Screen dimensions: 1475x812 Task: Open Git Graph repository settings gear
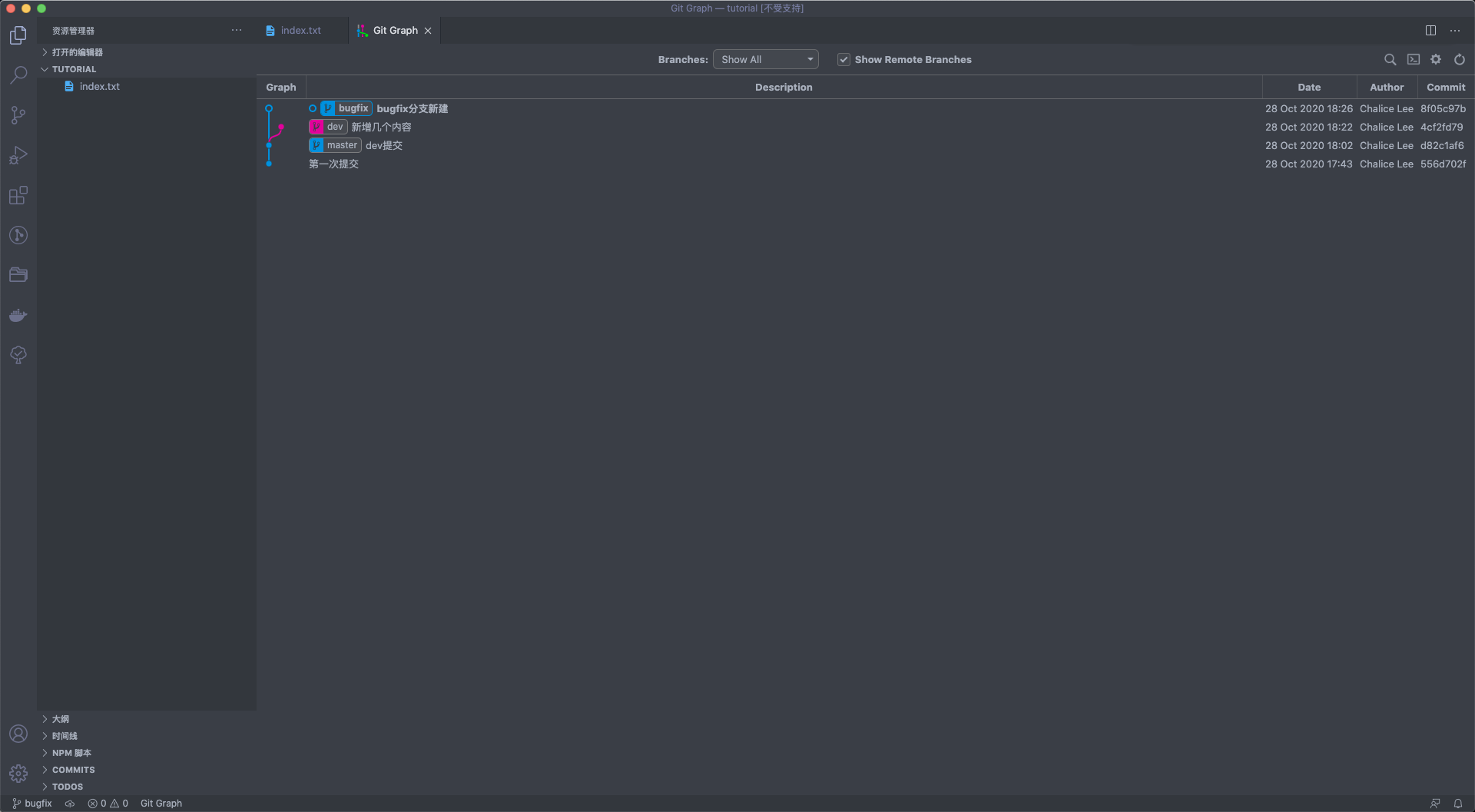click(x=1436, y=59)
